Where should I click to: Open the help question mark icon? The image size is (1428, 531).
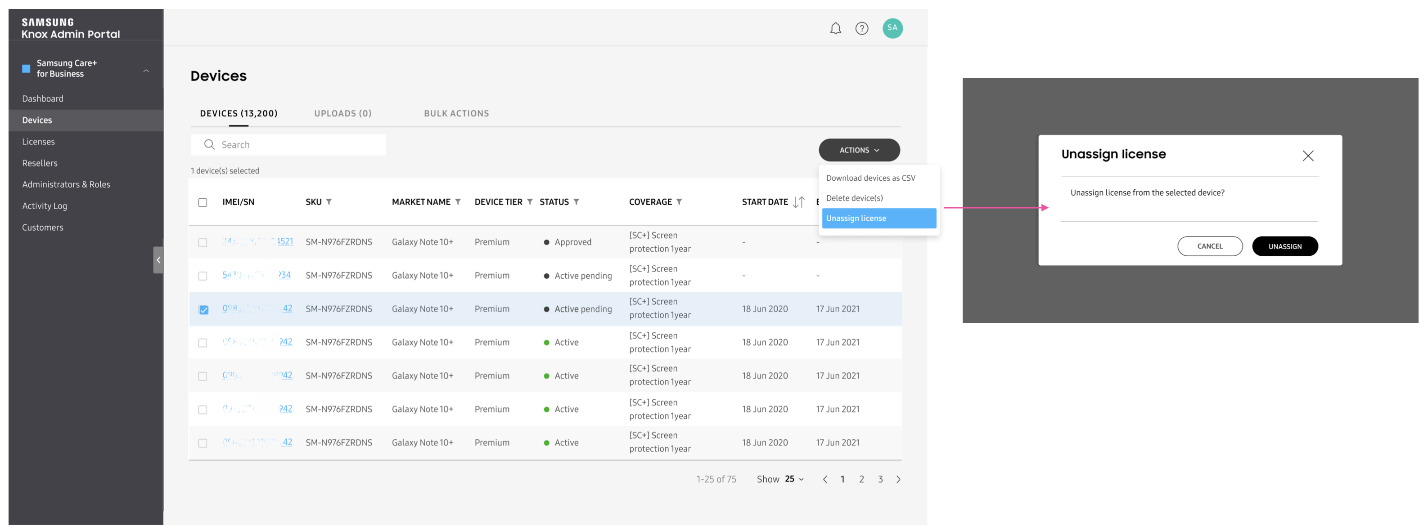click(x=862, y=28)
